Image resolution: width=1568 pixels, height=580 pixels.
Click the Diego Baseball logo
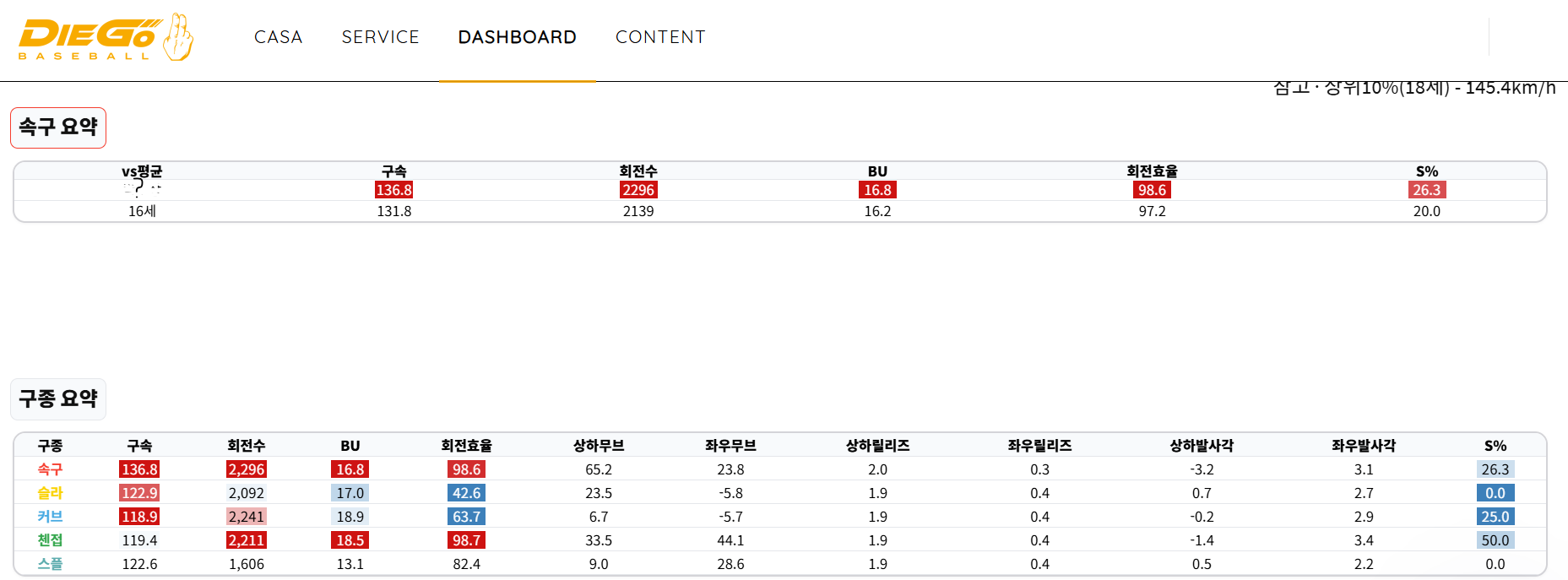pos(106,38)
